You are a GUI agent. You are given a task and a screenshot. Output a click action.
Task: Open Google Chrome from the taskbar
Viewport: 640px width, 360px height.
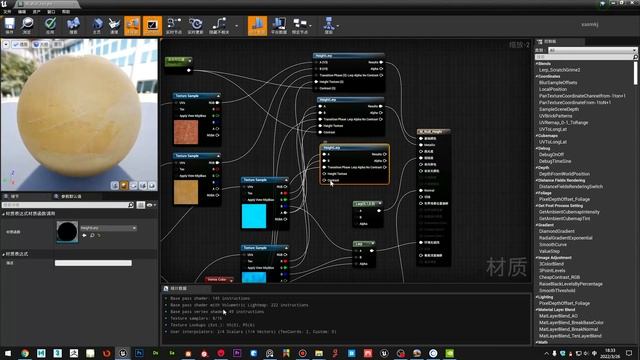click(25, 353)
